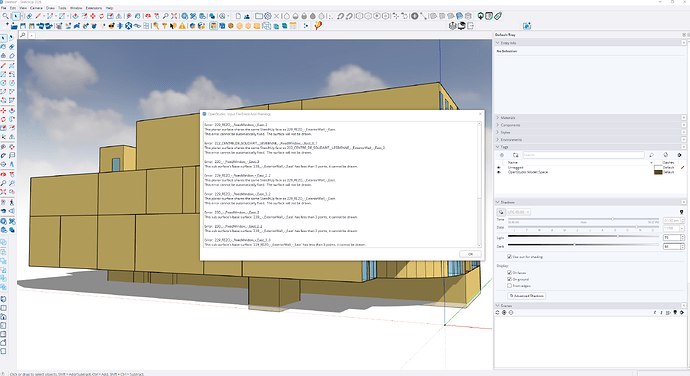The width and height of the screenshot is (690, 376).
Task: Expand the Environments panel
Action: point(498,140)
